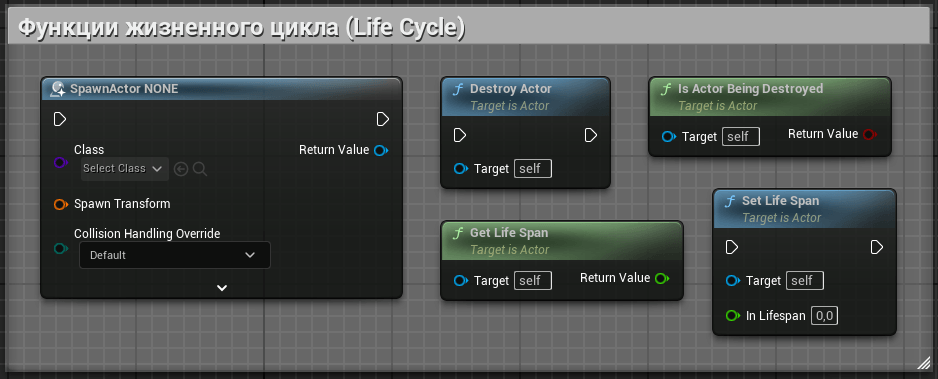
Task: Open the Collision Handling Override Default dropdown
Action: point(175,255)
